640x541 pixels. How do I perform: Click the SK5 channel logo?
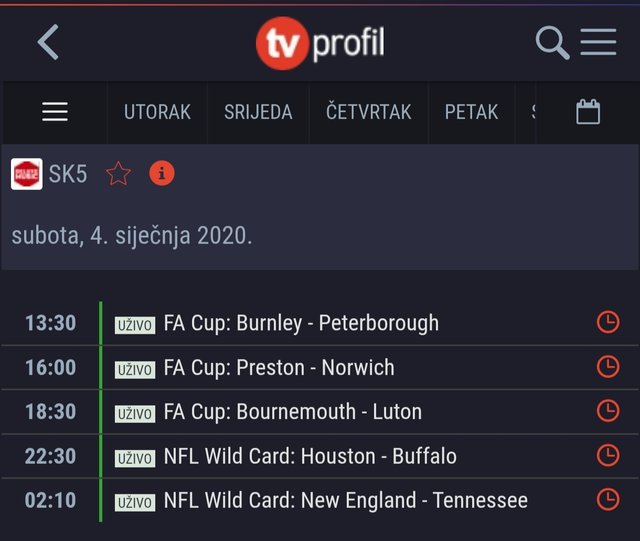pos(27,174)
